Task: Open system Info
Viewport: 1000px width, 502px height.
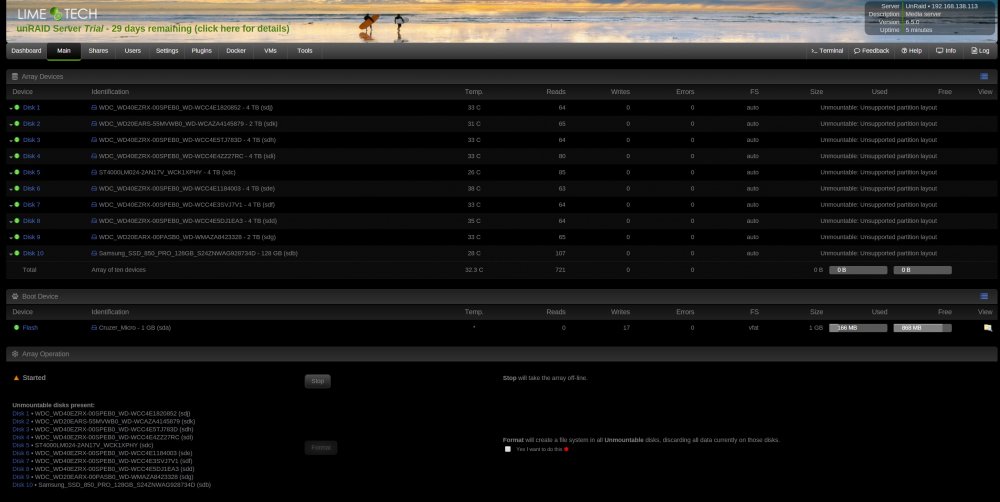Action: coord(946,51)
